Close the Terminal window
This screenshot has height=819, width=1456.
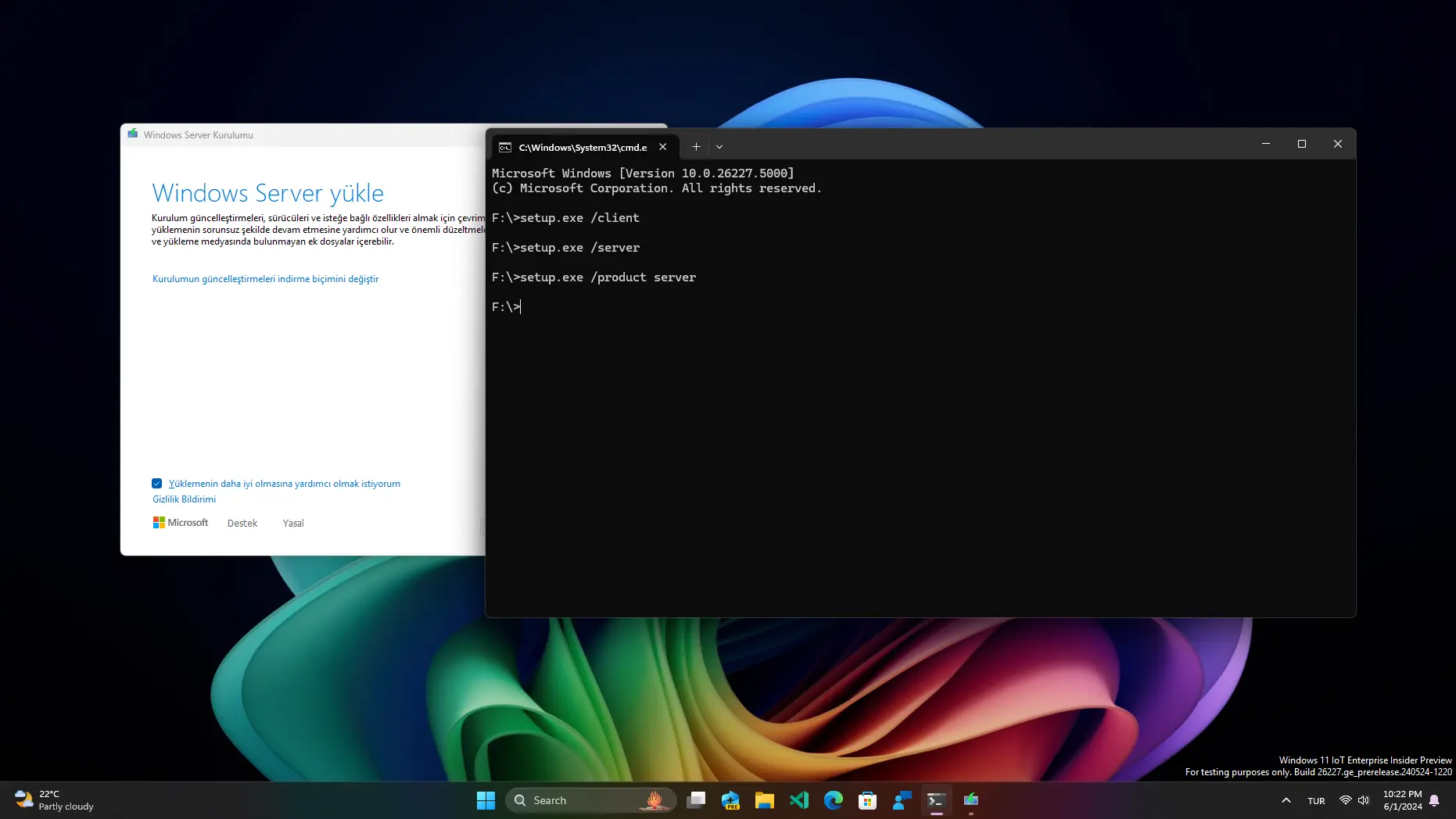pyautogui.click(x=1338, y=144)
